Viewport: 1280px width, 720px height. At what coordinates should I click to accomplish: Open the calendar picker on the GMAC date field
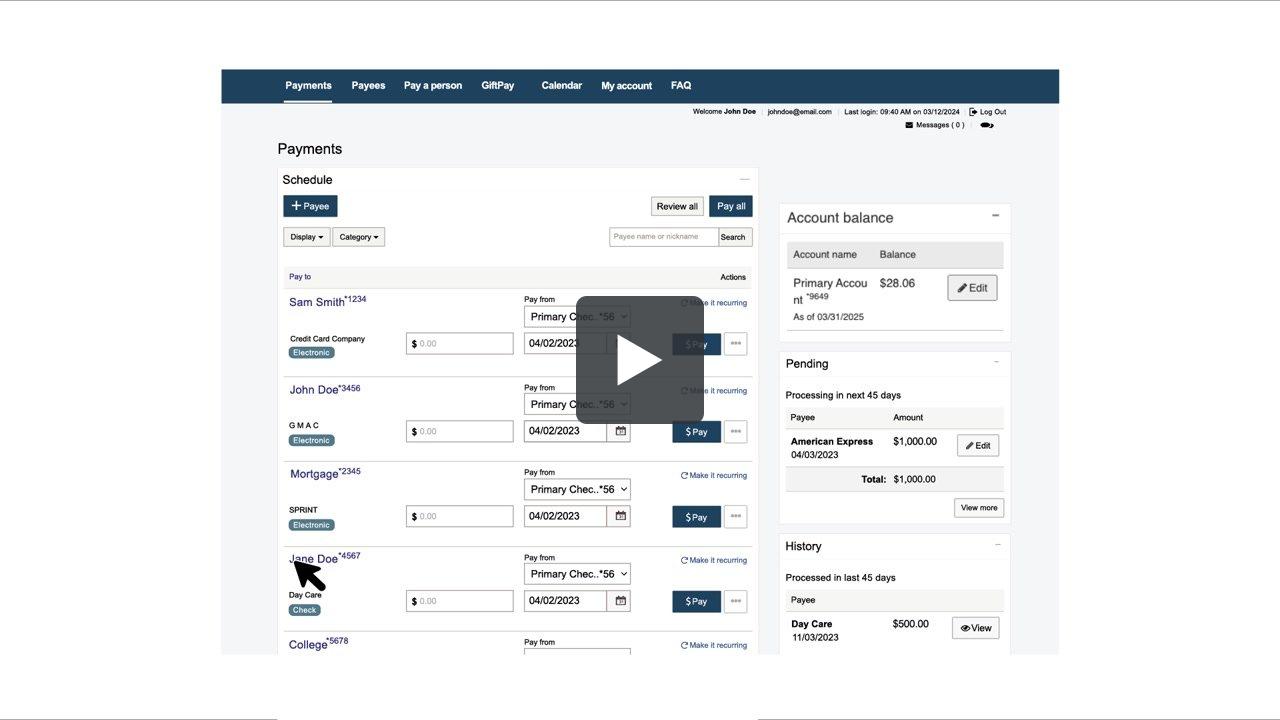[620, 431]
